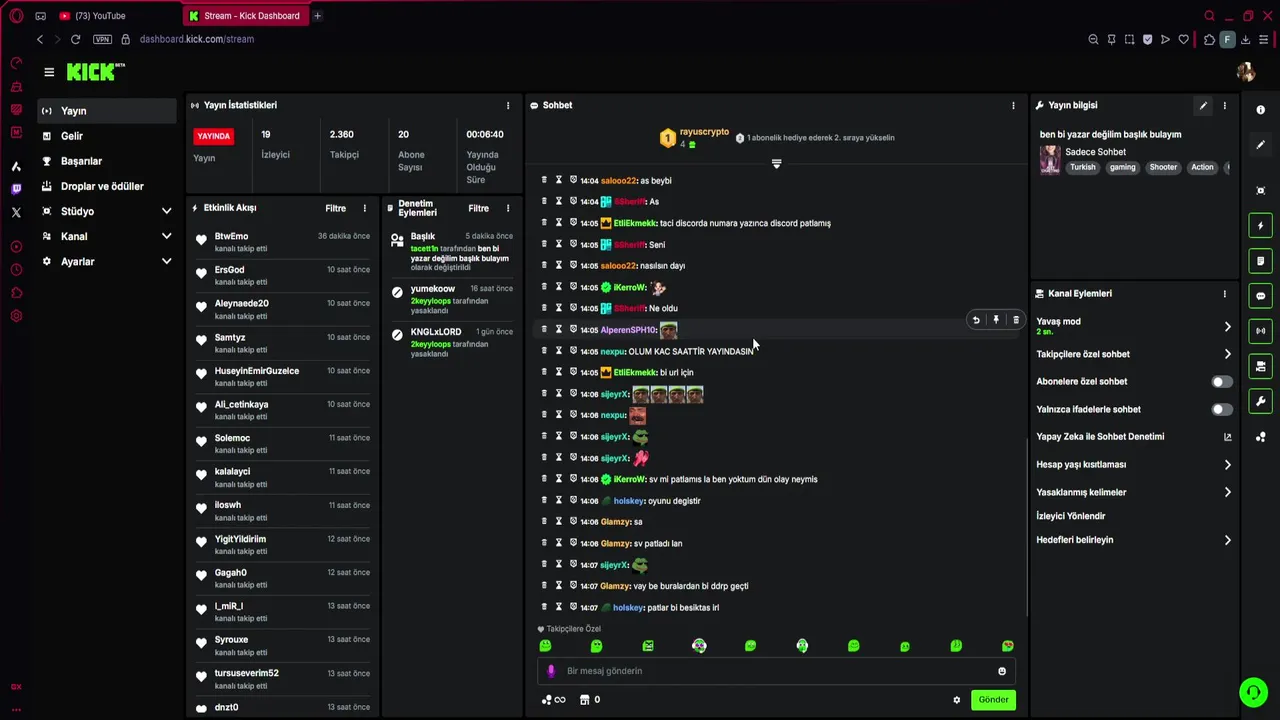Click the camera icon in right toolbar

point(1260,366)
